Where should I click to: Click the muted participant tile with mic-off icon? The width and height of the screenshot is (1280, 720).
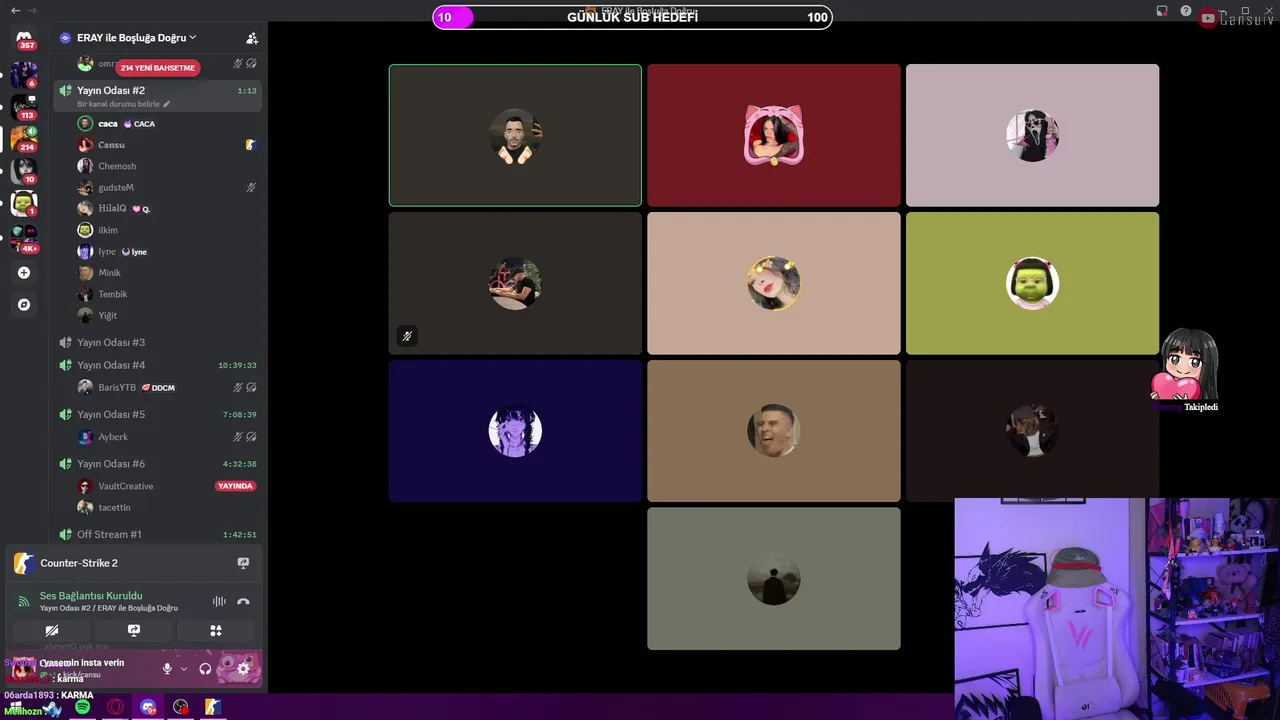[515, 283]
